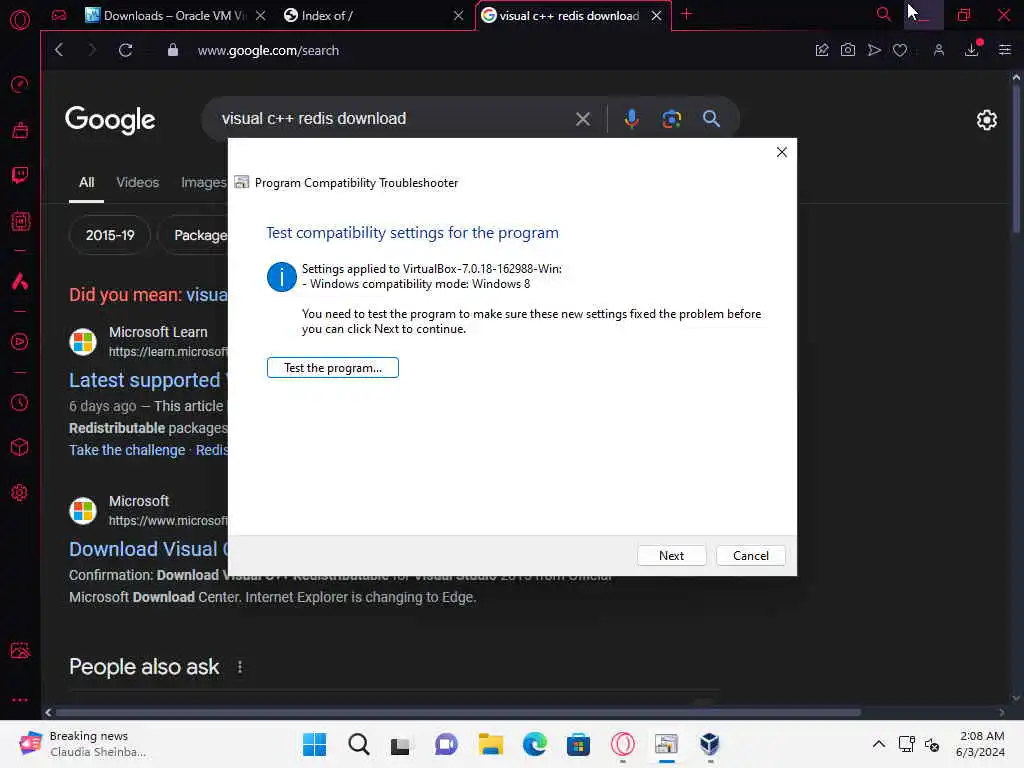Screen dimensions: 1024x768
Task: Close the Index of / tab
Action: click(x=458, y=15)
